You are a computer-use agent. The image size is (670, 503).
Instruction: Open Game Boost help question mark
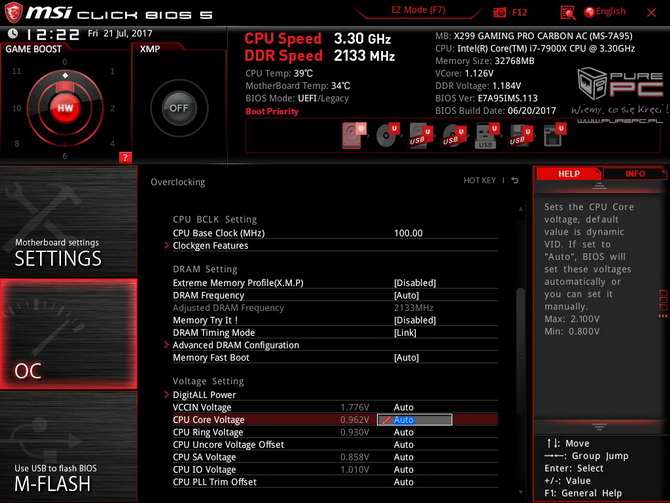click(x=125, y=157)
